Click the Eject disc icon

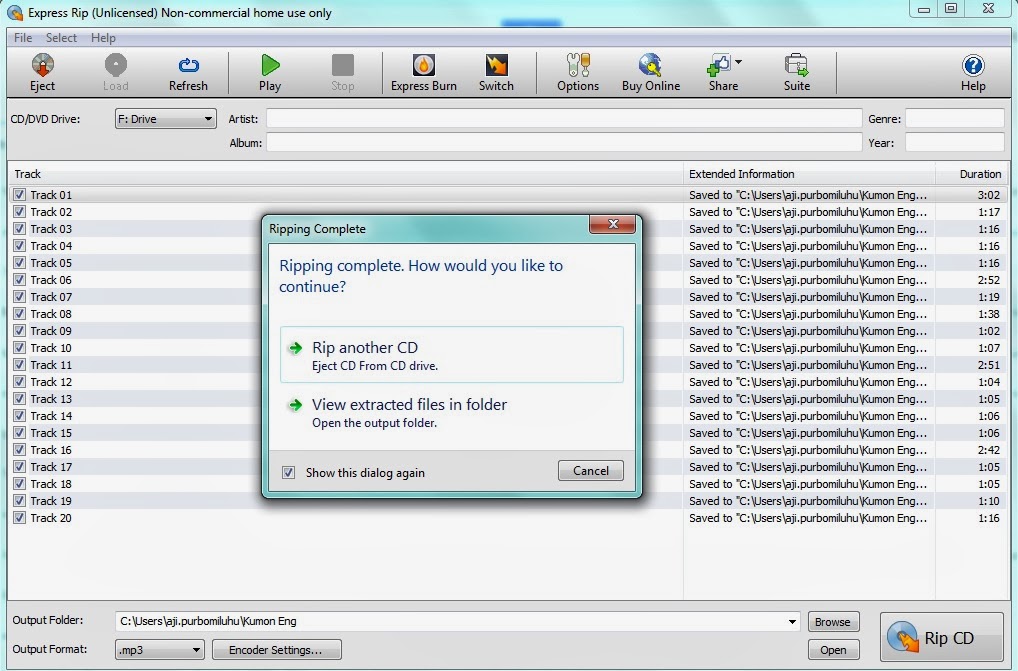[x=42, y=66]
